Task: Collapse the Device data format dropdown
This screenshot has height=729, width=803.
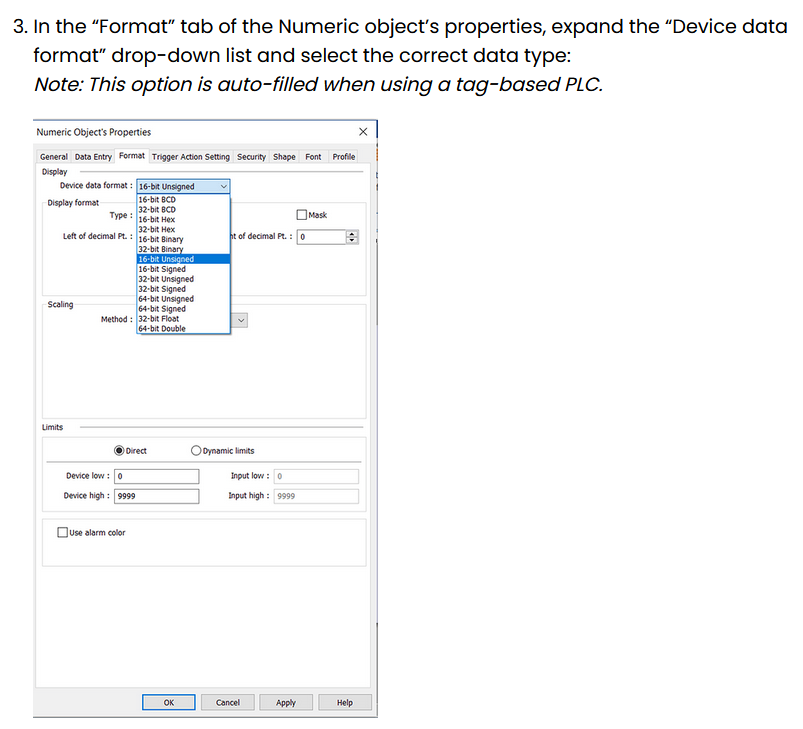Action: click(223, 186)
